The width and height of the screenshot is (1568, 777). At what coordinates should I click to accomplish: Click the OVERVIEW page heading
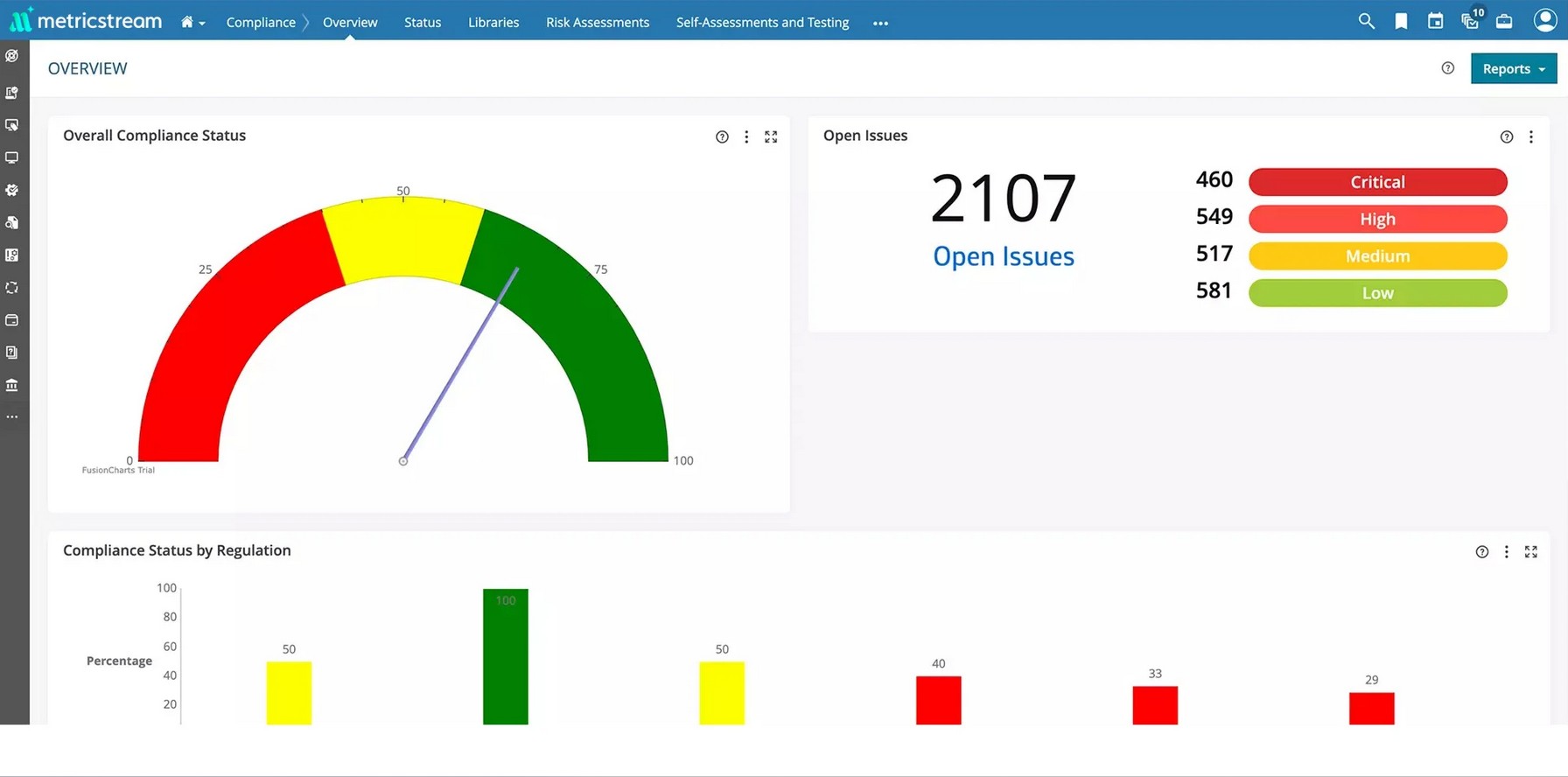(x=87, y=68)
